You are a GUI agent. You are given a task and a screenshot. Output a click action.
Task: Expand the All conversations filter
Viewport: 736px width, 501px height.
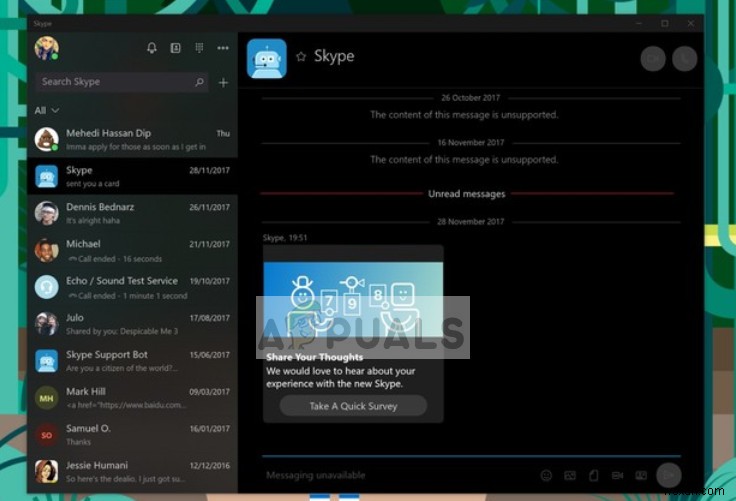pyautogui.click(x=47, y=110)
